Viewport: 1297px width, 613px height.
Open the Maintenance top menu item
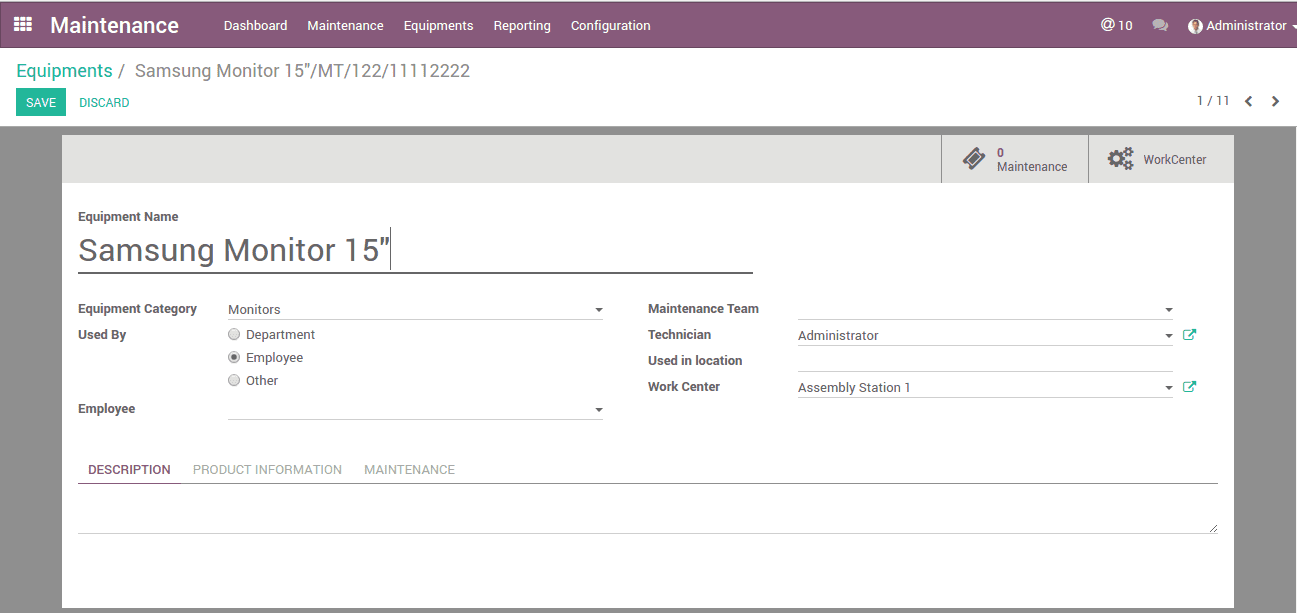click(345, 26)
